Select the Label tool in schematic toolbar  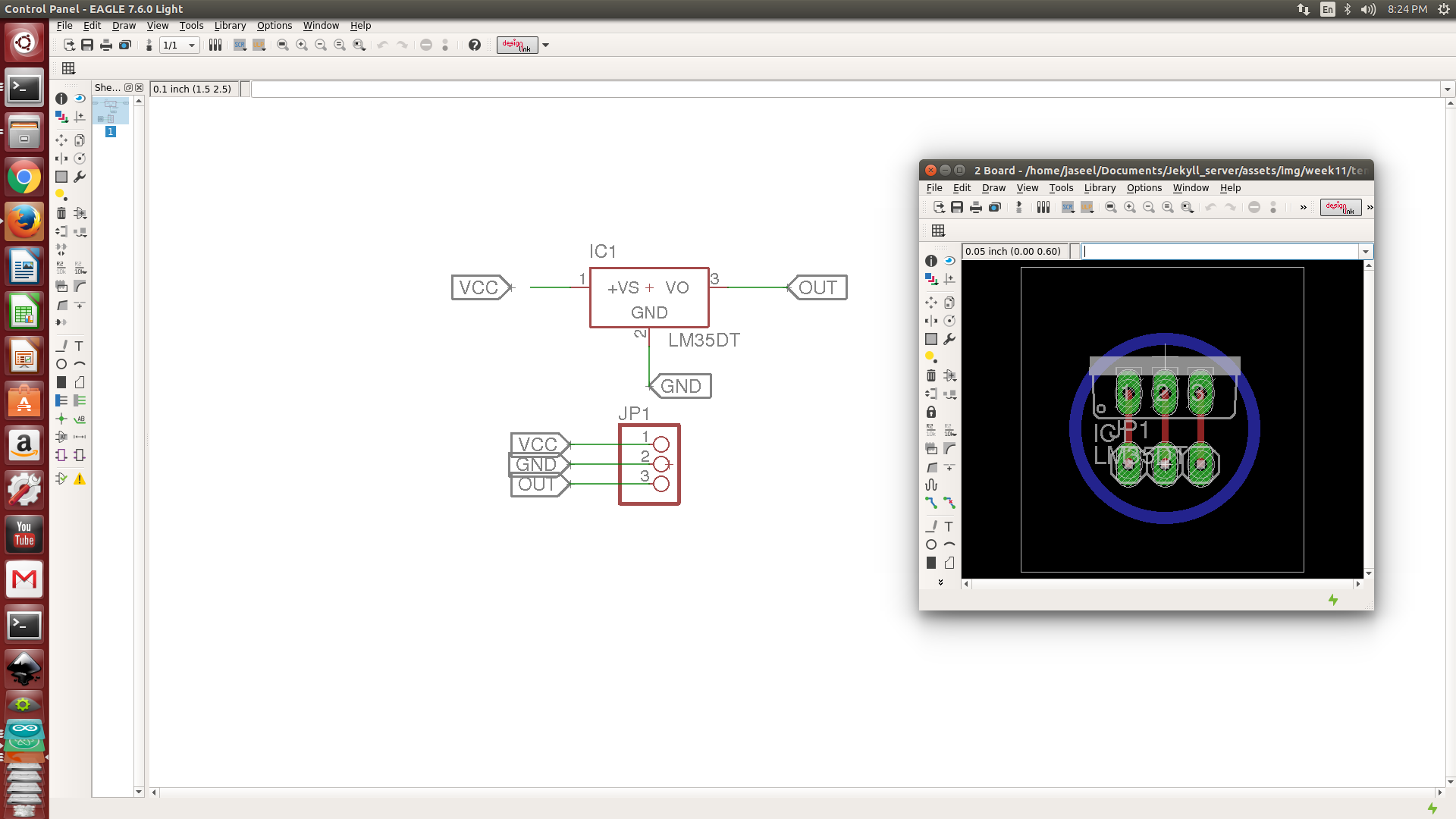coord(80,419)
